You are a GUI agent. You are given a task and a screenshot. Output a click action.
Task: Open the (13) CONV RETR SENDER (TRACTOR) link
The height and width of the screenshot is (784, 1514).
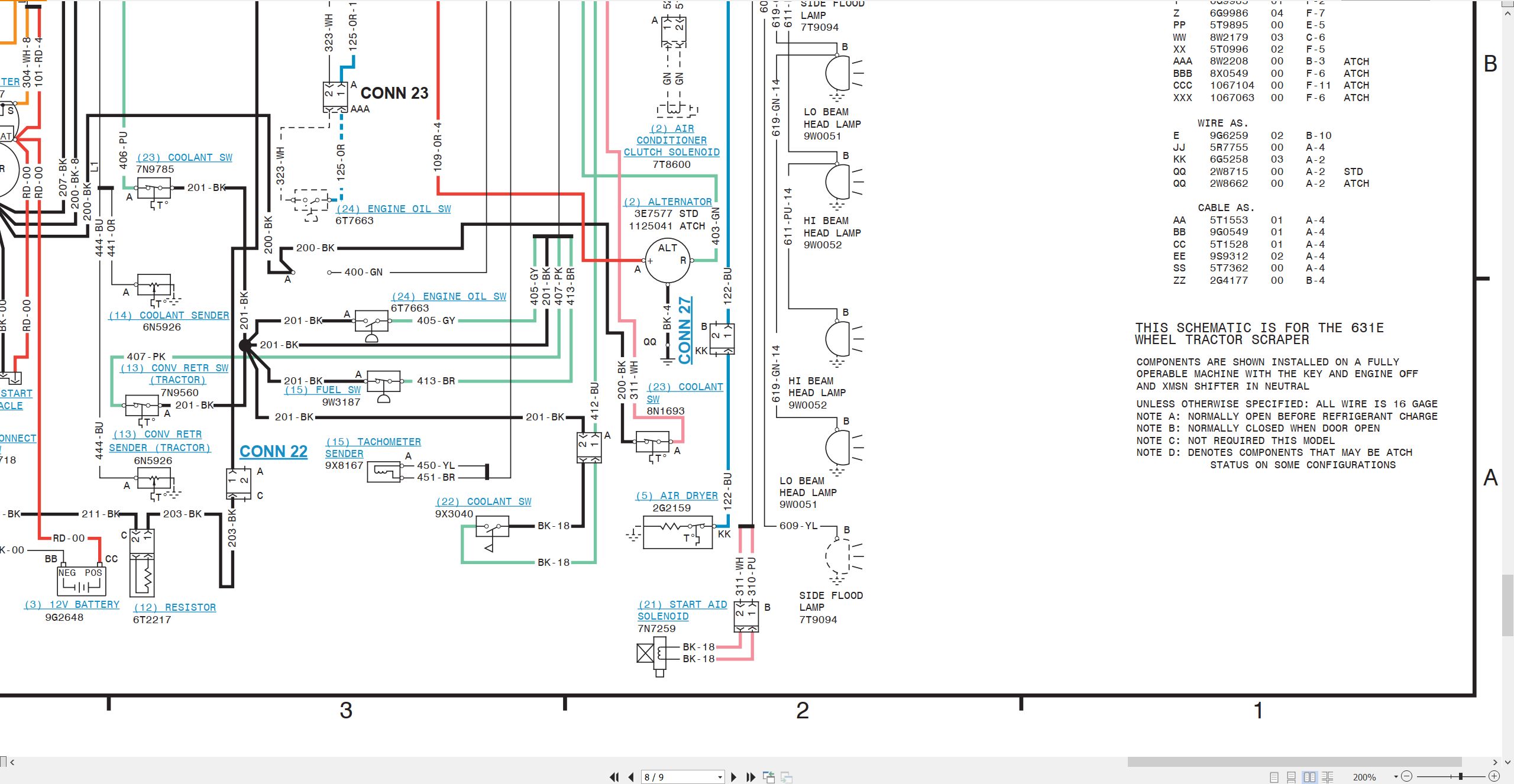coord(160,441)
